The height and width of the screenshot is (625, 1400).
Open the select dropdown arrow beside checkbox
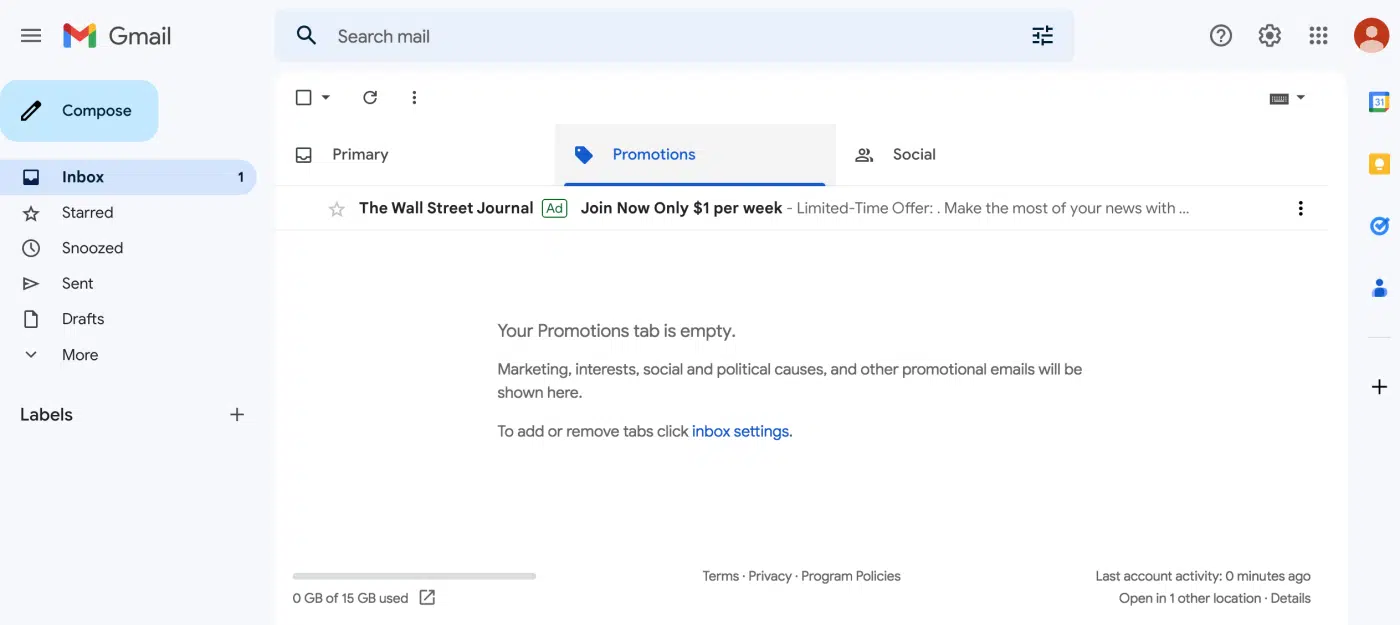coord(326,97)
